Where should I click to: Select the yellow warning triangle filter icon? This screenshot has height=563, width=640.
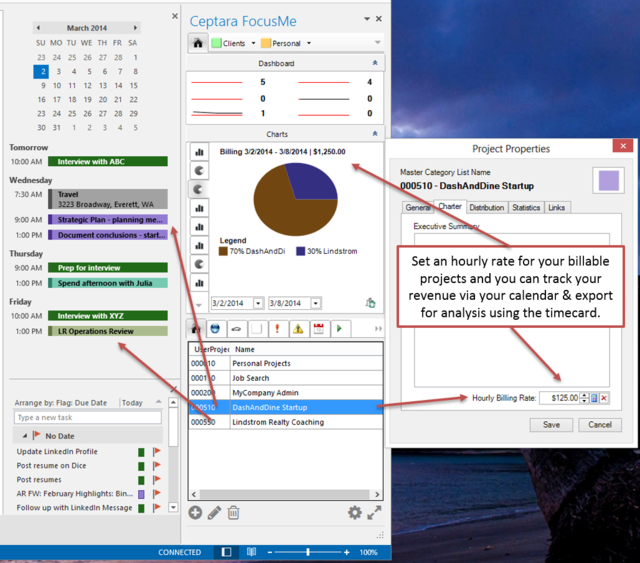(x=298, y=329)
